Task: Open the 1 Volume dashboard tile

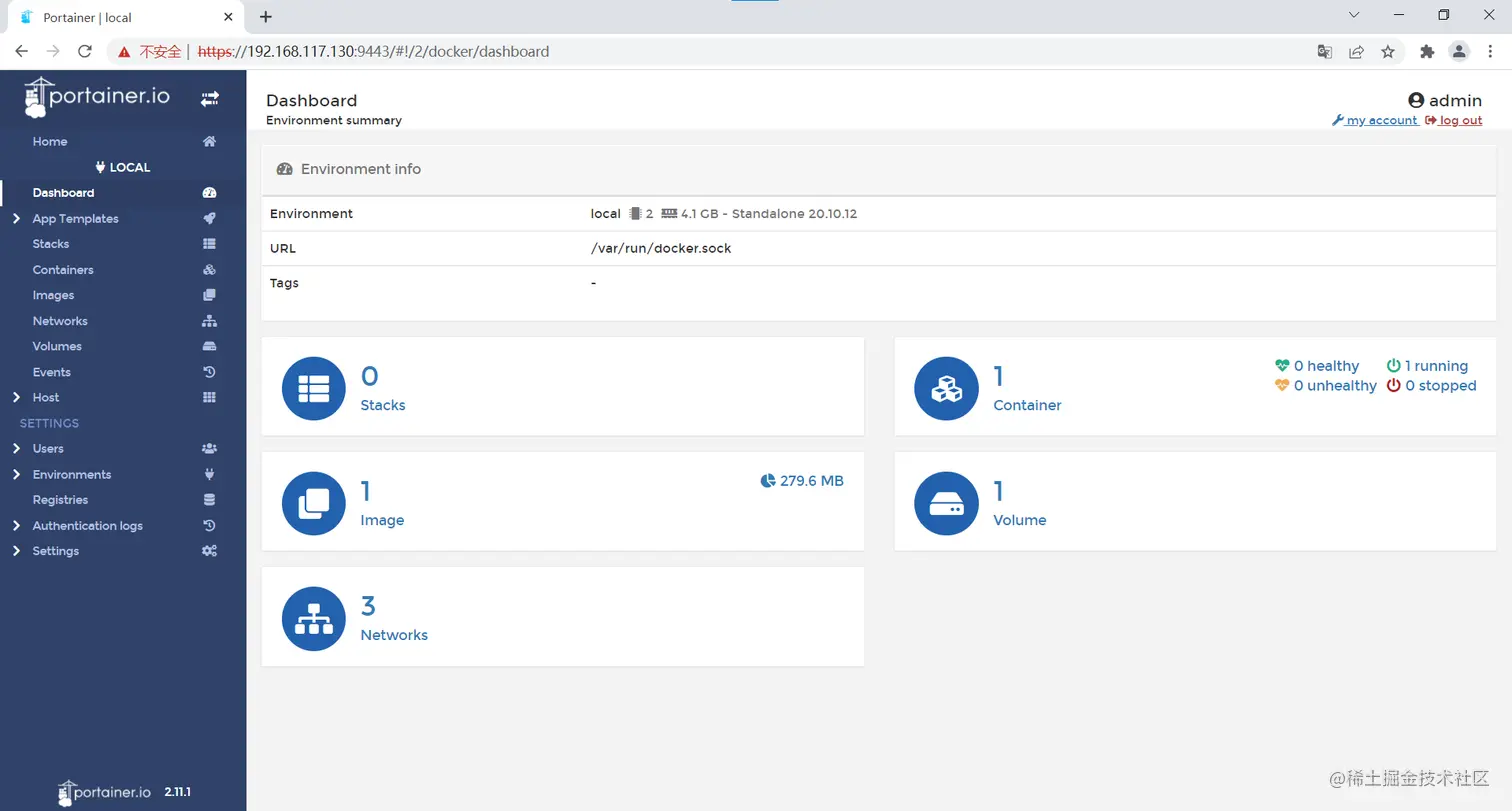Action: click(1195, 501)
